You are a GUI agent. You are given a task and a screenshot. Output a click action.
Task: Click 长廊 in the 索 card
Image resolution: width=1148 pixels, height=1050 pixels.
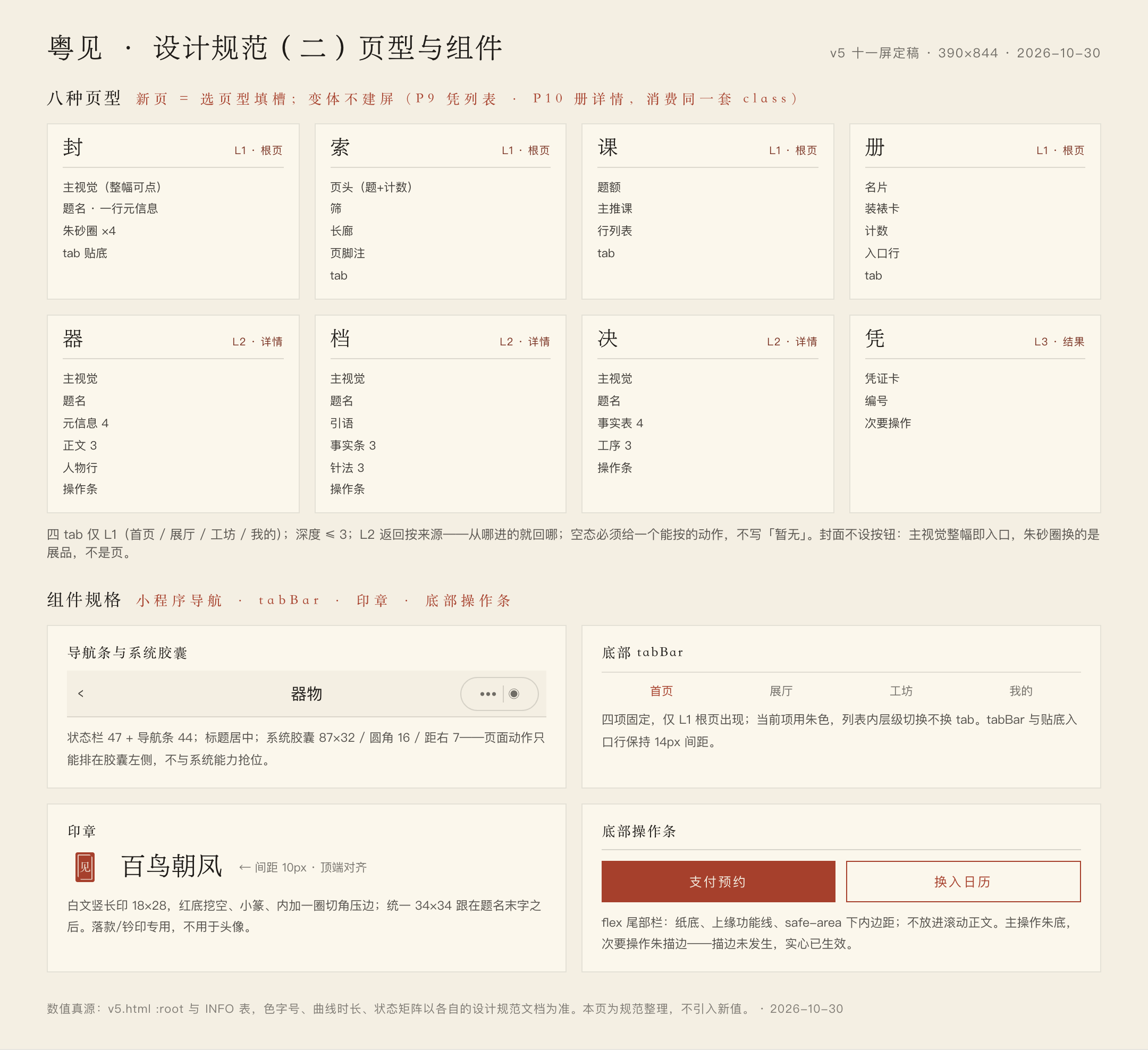[x=342, y=231]
